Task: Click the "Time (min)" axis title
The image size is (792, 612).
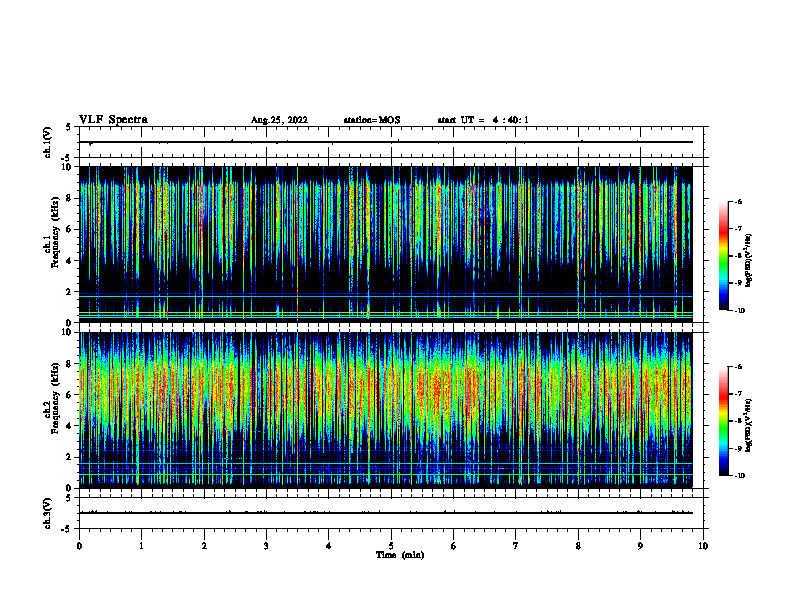Action: pyautogui.click(x=400, y=555)
